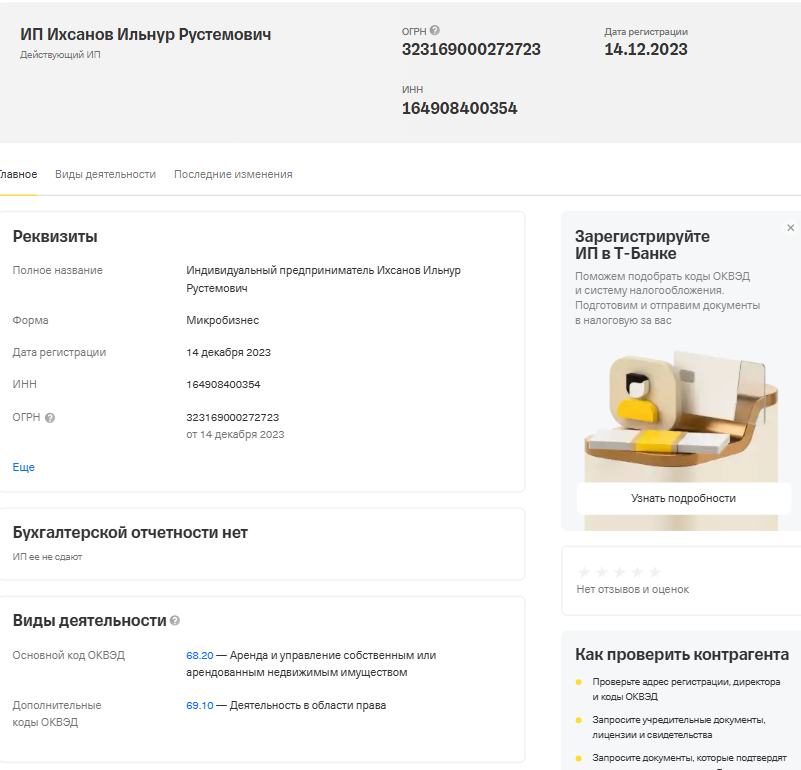Select the third rating star
The height and width of the screenshot is (770, 801).
tap(619, 572)
